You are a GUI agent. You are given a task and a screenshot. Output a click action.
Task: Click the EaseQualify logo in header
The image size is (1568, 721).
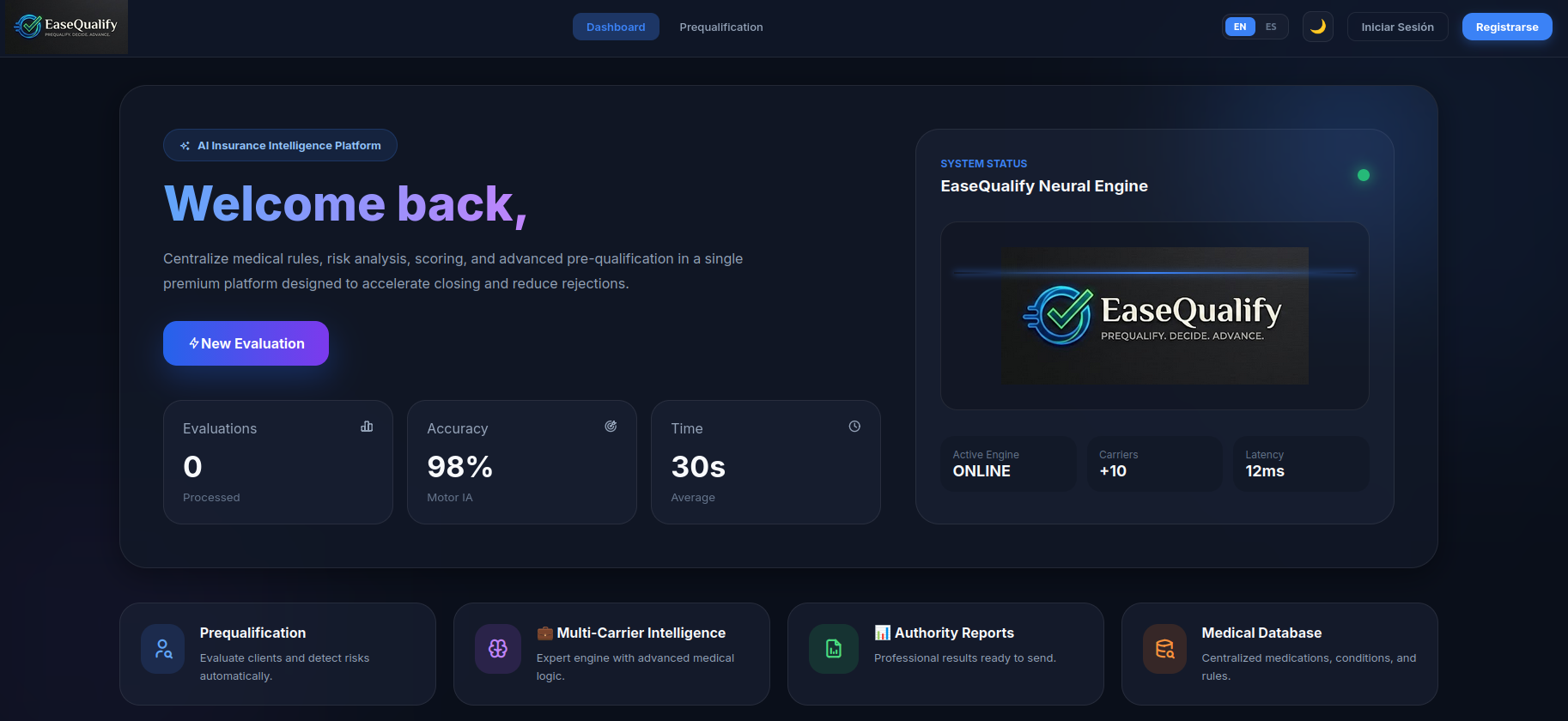pos(66,27)
